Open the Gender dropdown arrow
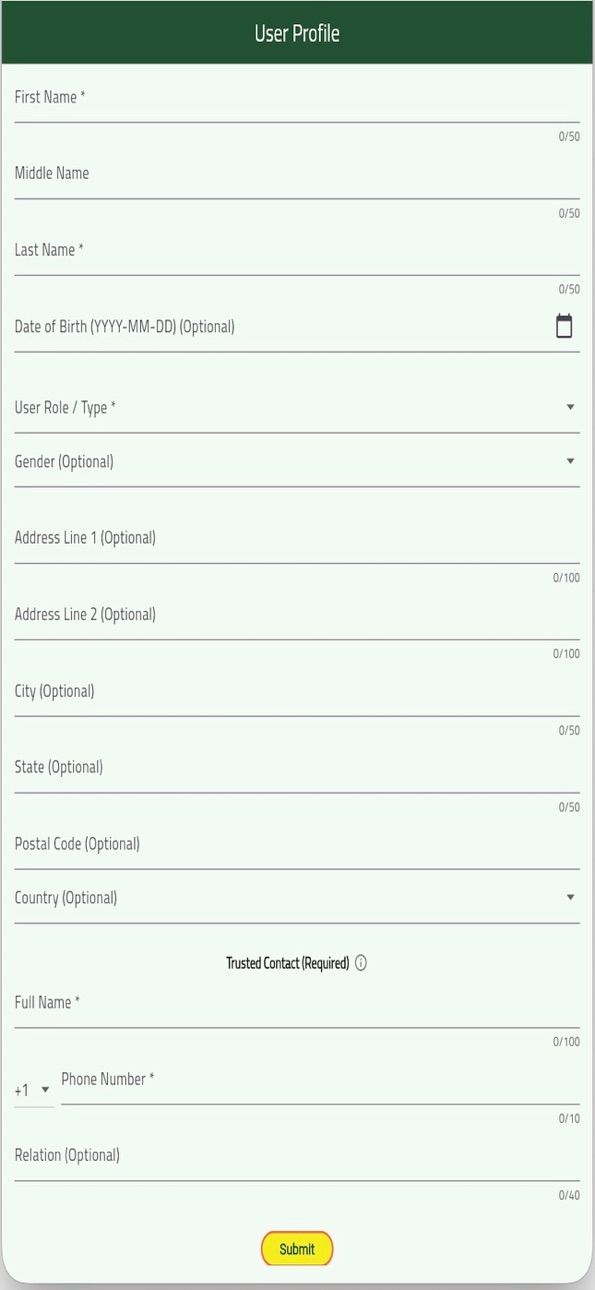Image resolution: width=595 pixels, height=1290 pixels. 570,461
